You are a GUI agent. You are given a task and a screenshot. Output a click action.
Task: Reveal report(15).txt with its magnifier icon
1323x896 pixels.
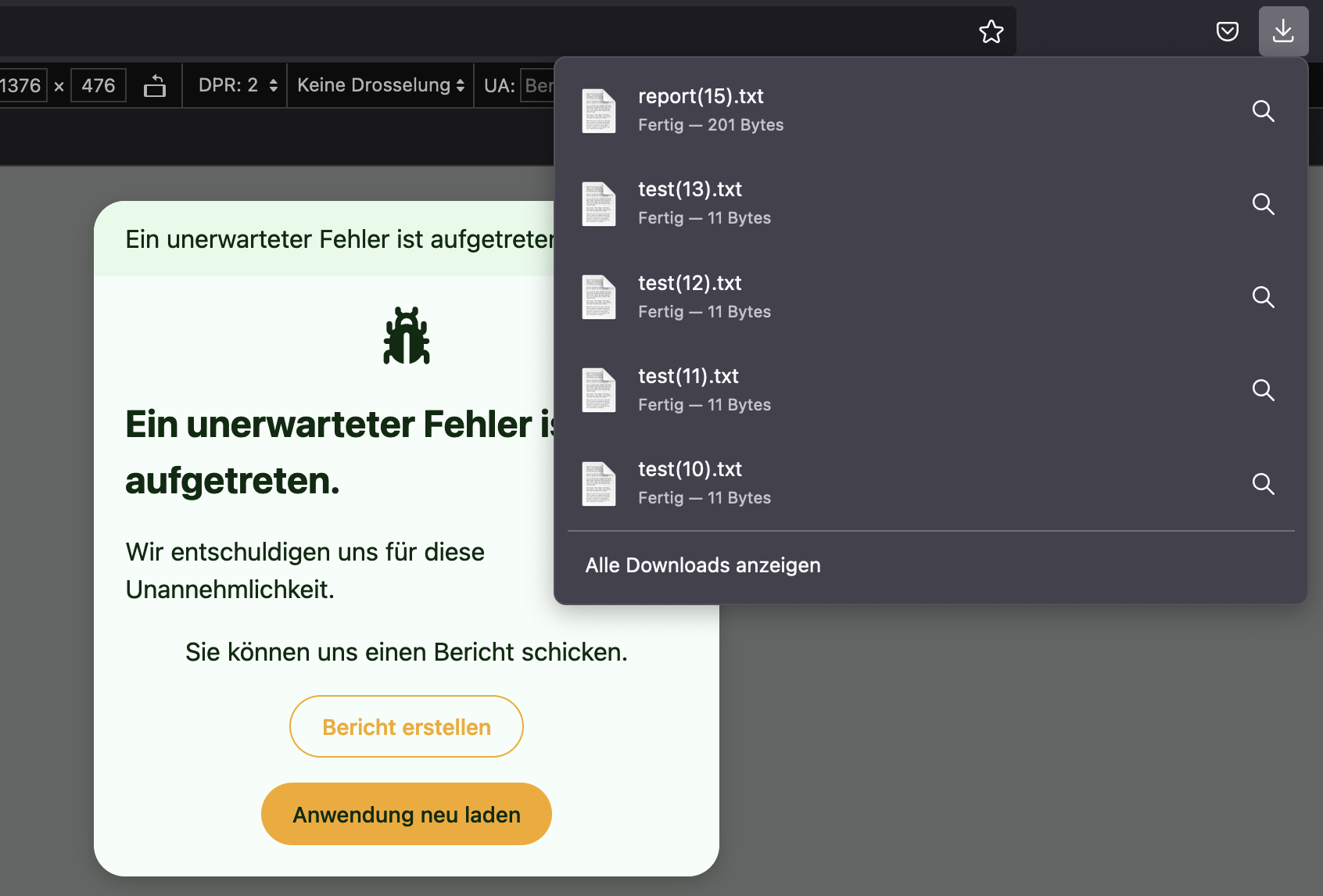(x=1264, y=112)
